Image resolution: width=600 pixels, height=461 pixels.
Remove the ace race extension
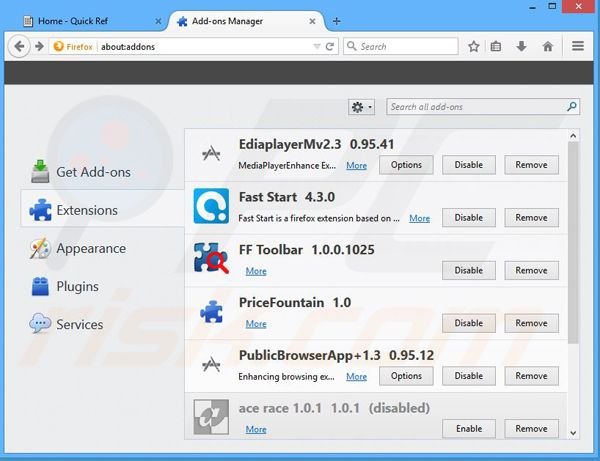coord(531,429)
